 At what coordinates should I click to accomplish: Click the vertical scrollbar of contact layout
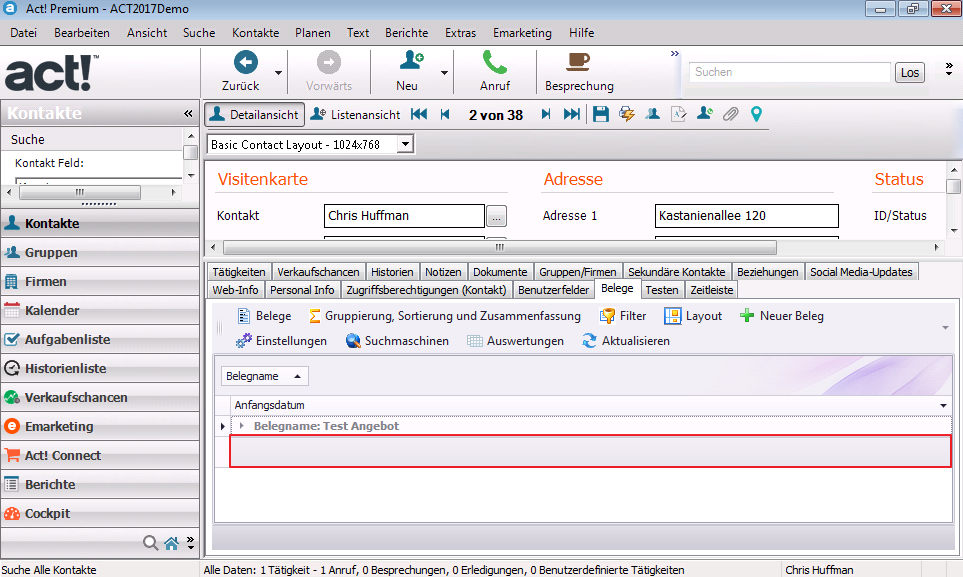coord(953,186)
